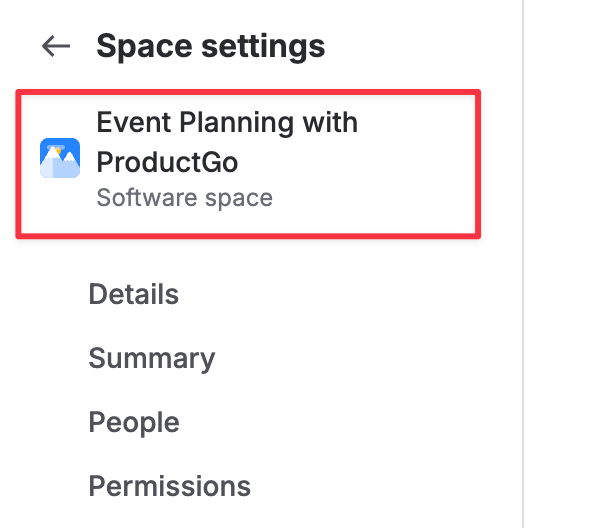Click the 'Event Planning with' title line
Image resolution: width=602 pixels, height=528 pixels.
227,123
